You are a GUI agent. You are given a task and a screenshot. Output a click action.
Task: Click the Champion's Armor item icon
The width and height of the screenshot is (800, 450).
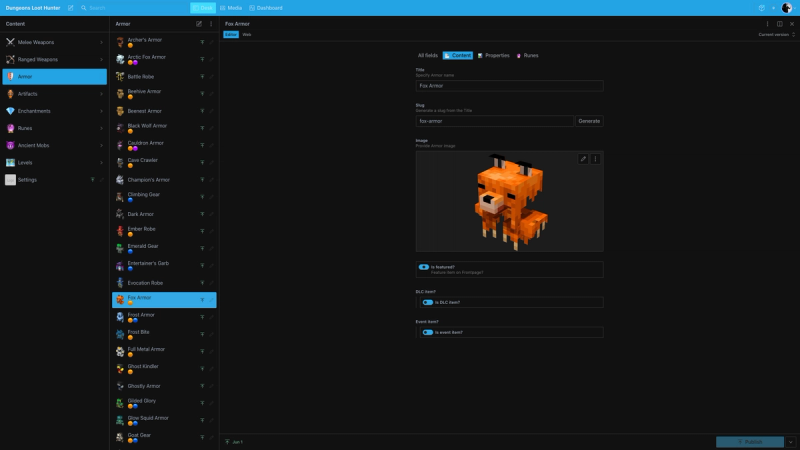[120, 180]
